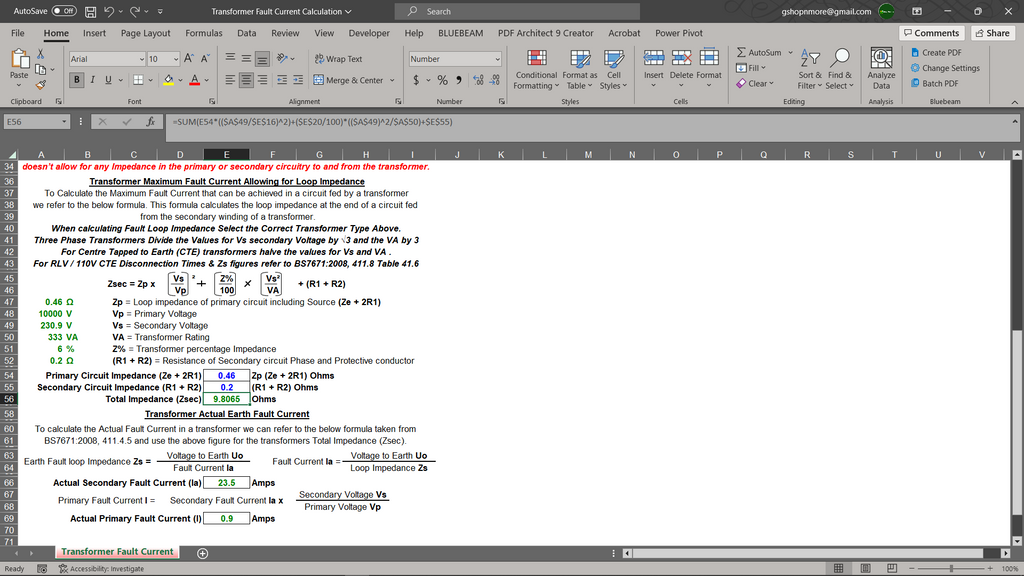Open the Developer ribbon tab

point(369,33)
